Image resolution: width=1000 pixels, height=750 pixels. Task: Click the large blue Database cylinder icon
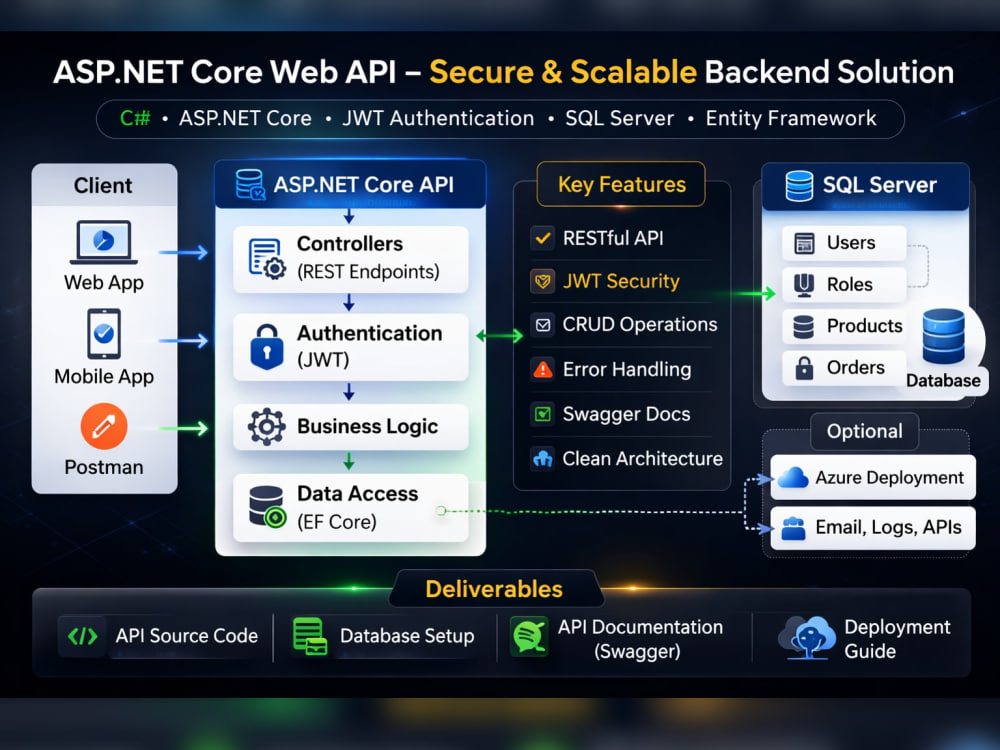(x=944, y=337)
